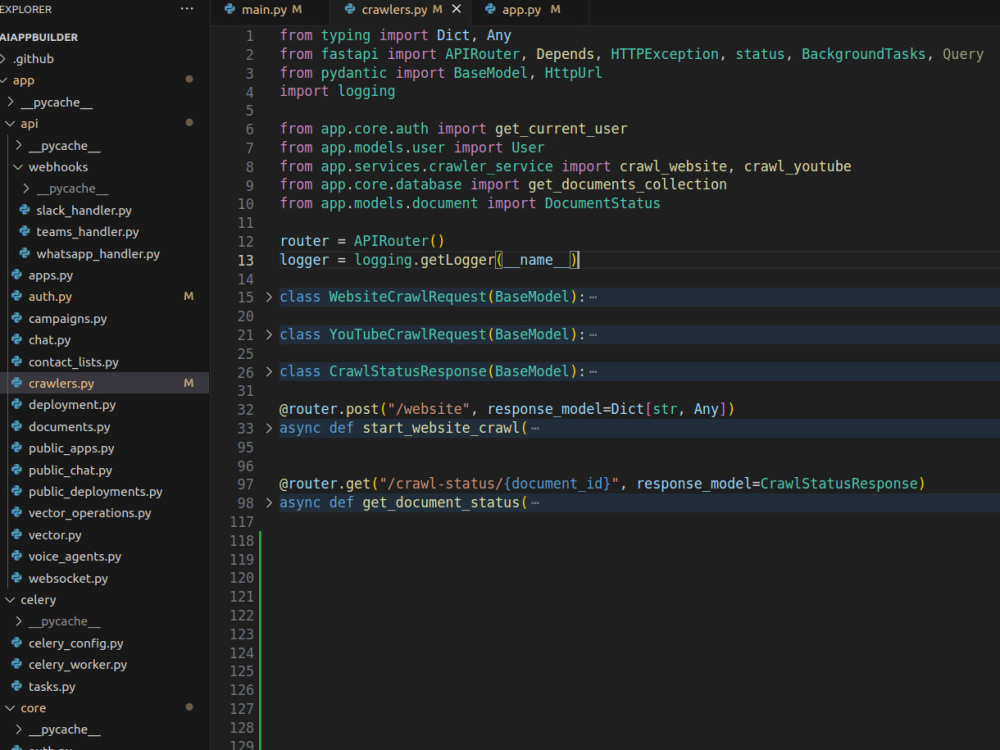Open vector.py file
This screenshot has width=1000, height=750.
click(55, 535)
